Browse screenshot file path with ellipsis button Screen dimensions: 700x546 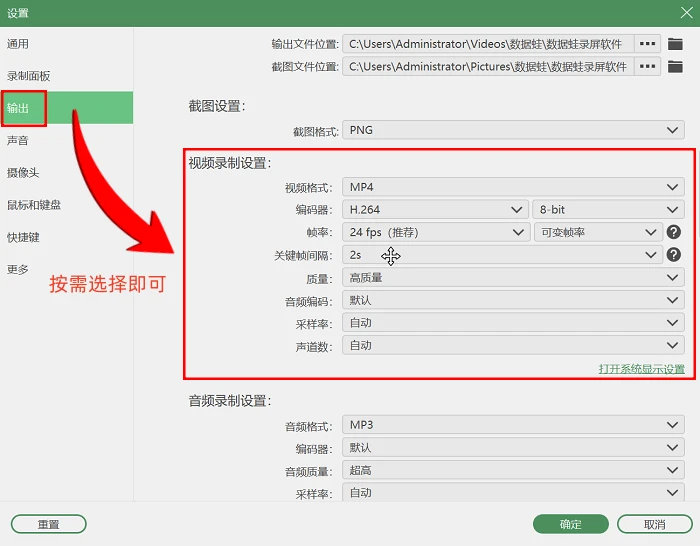coord(647,67)
